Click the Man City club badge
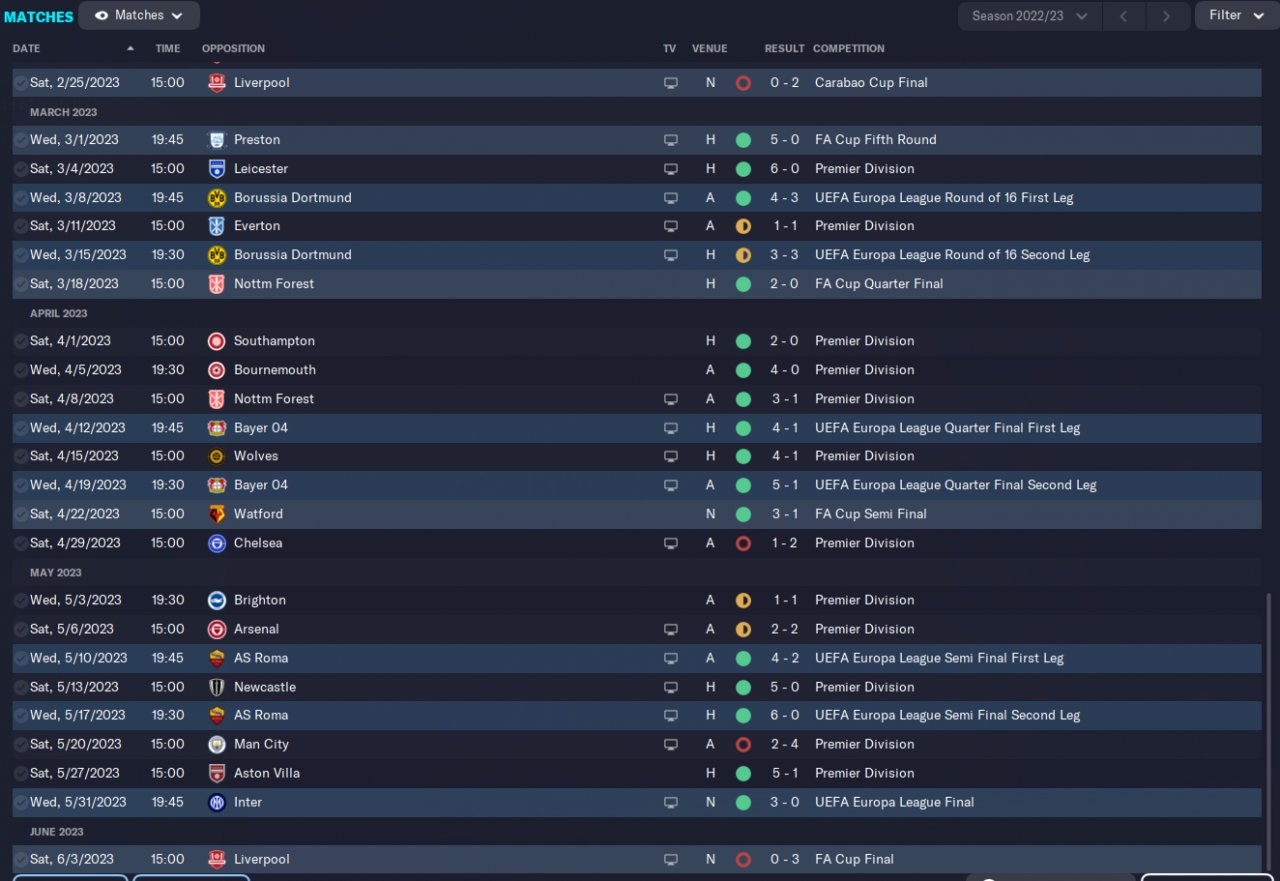 coord(217,744)
